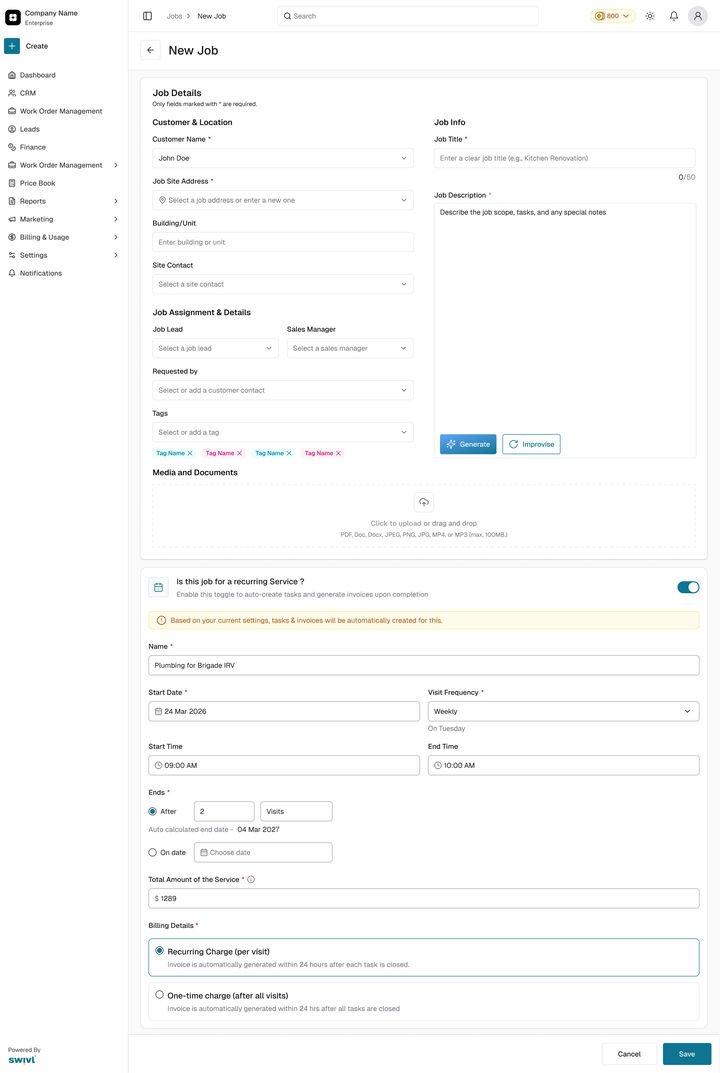
Task: Click the recurring Name field
Action: click(424, 665)
